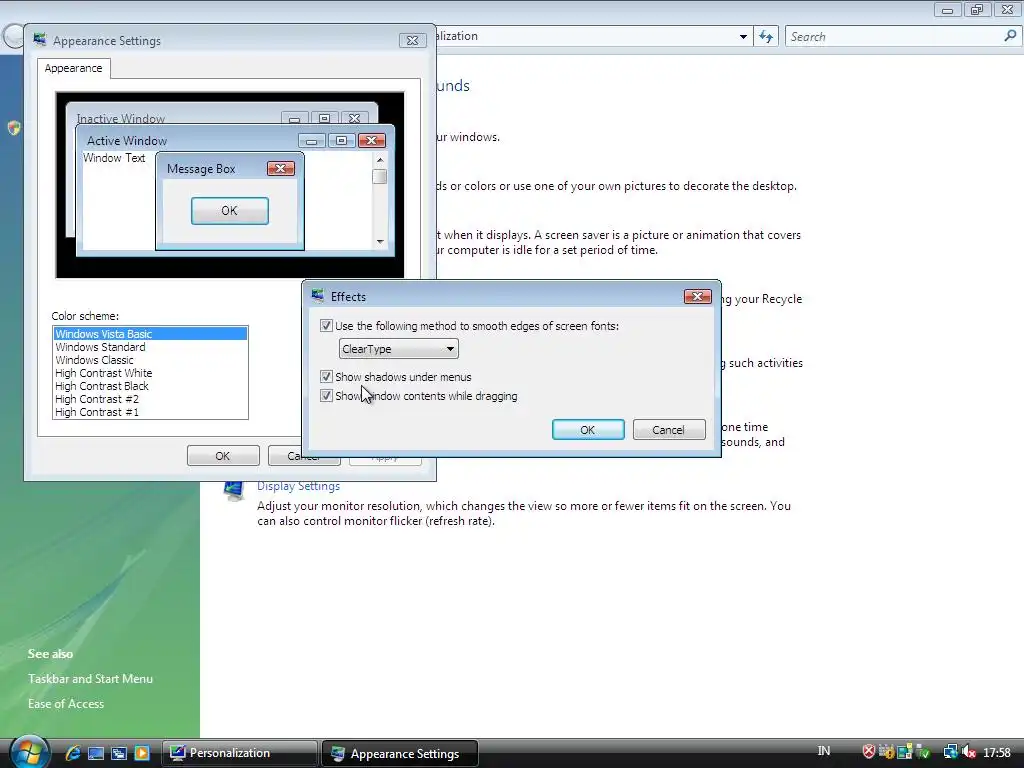Select High Contrast #2 scheme
The height and width of the screenshot is (768, 1024).
(150, 399)
